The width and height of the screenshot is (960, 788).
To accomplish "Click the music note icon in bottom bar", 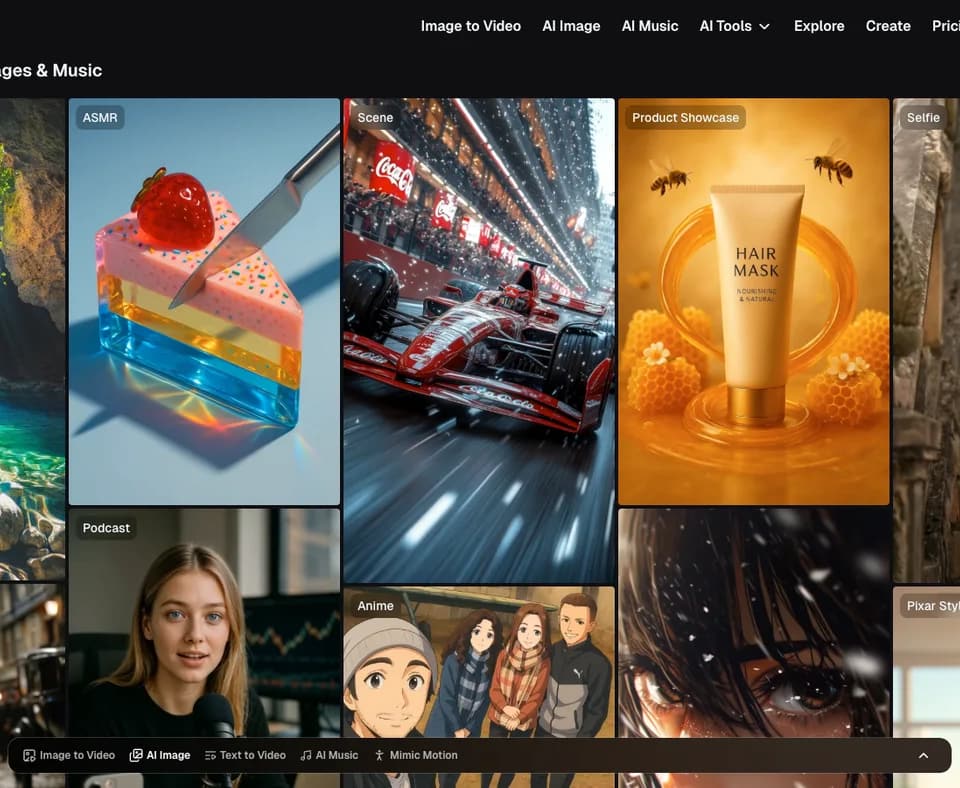I will [x=306, y=755].
